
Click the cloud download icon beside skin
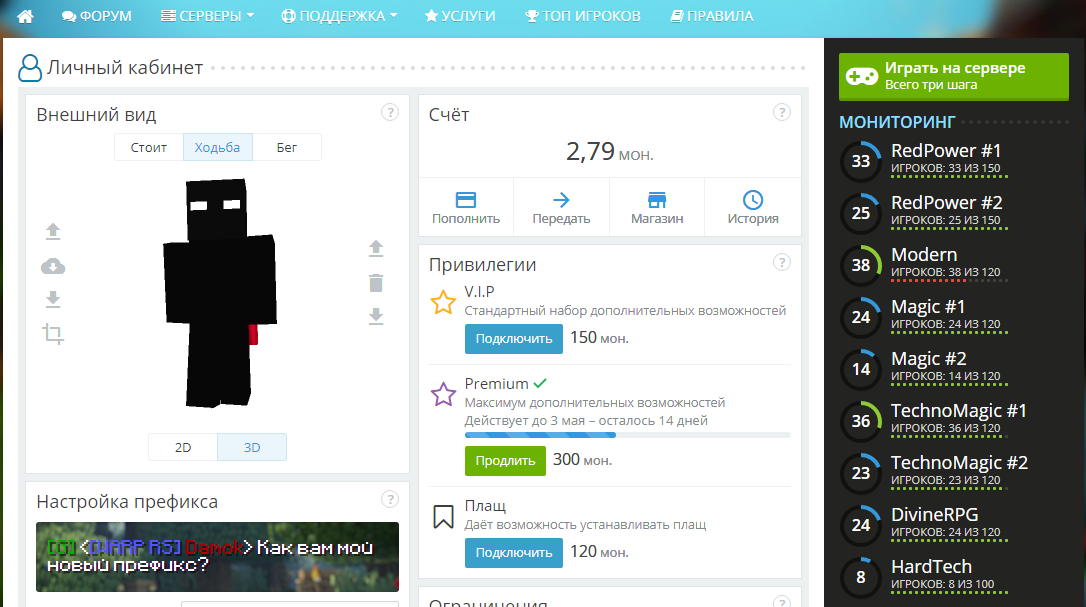tap(53, 266)
